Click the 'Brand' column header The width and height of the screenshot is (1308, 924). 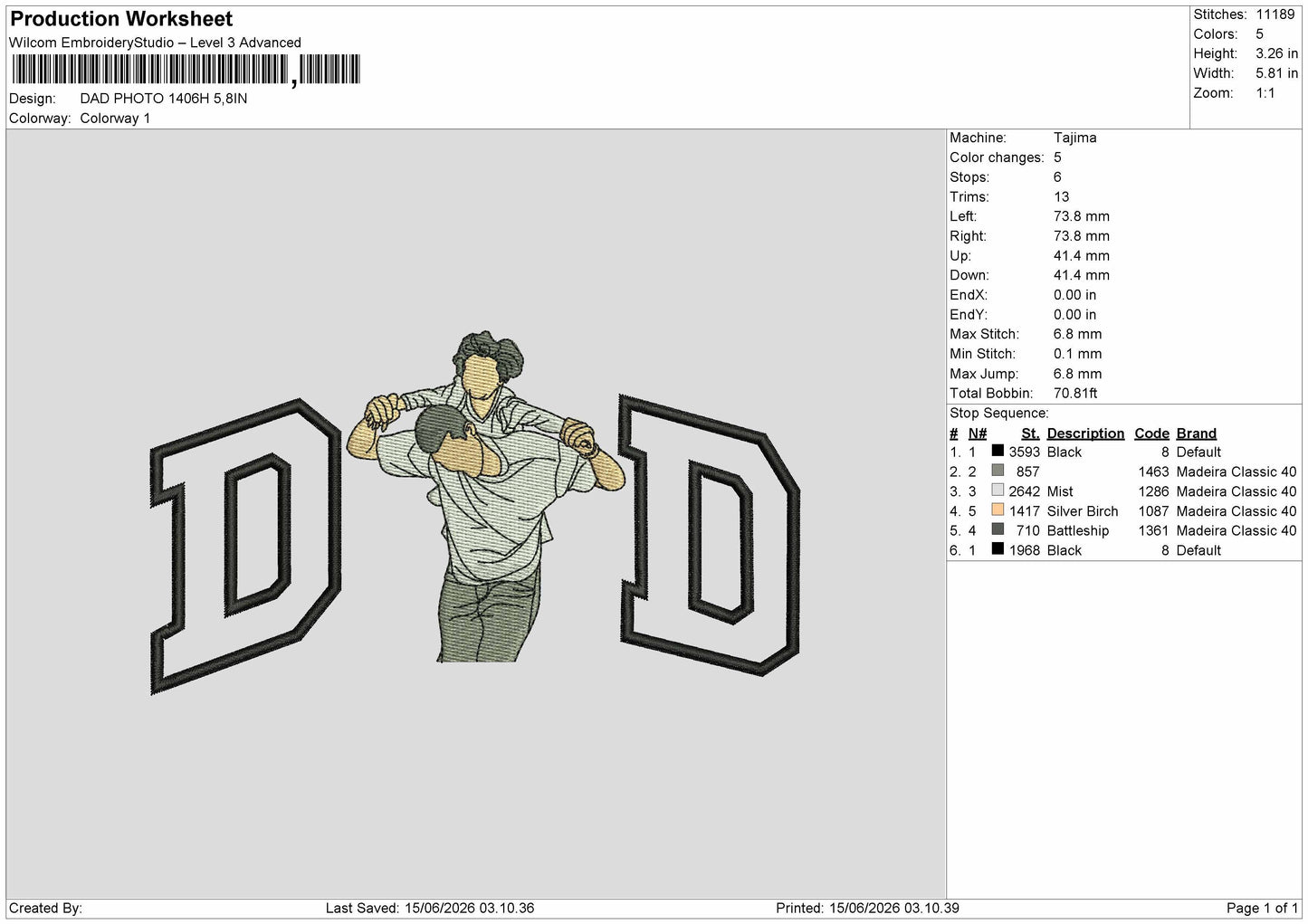click(x=1196, y=433)
